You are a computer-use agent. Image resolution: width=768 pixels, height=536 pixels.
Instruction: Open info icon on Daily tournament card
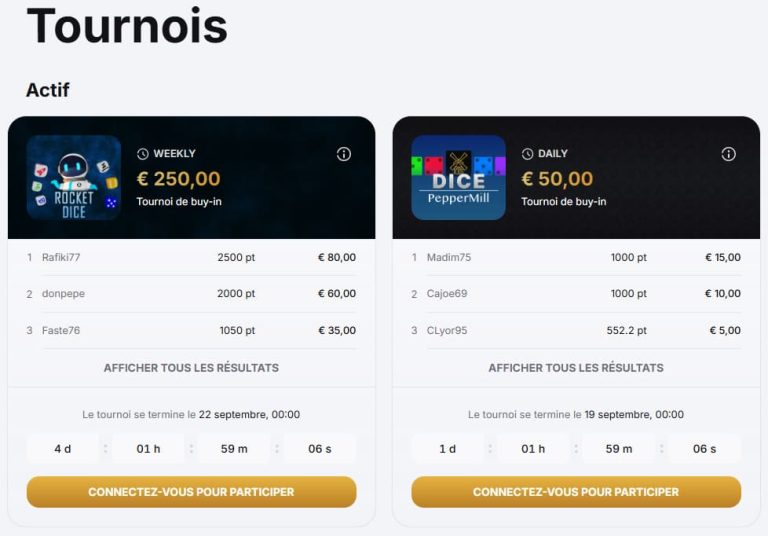pos(728,154)
